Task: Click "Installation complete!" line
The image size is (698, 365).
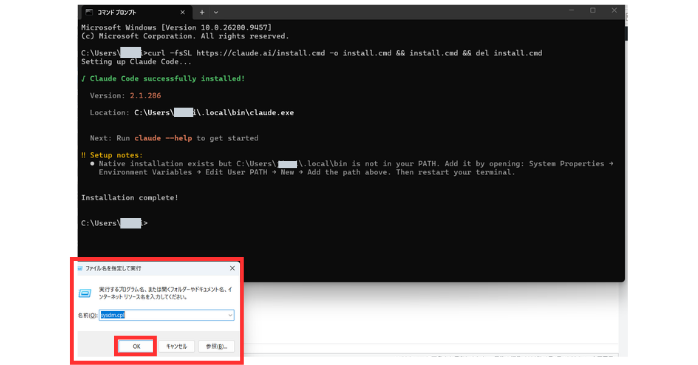Action: (130, 197)
